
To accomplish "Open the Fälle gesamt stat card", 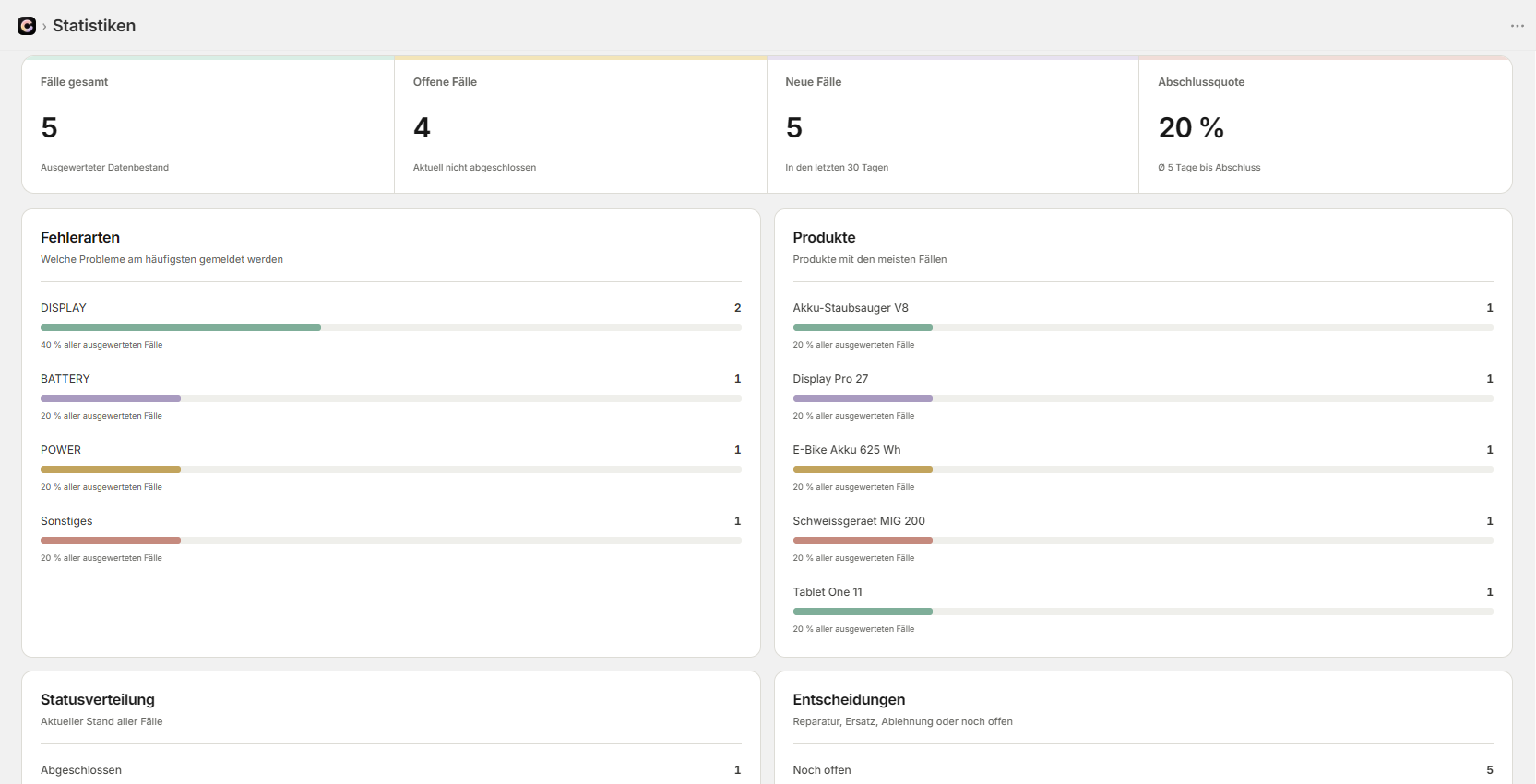I will [208, 125].
